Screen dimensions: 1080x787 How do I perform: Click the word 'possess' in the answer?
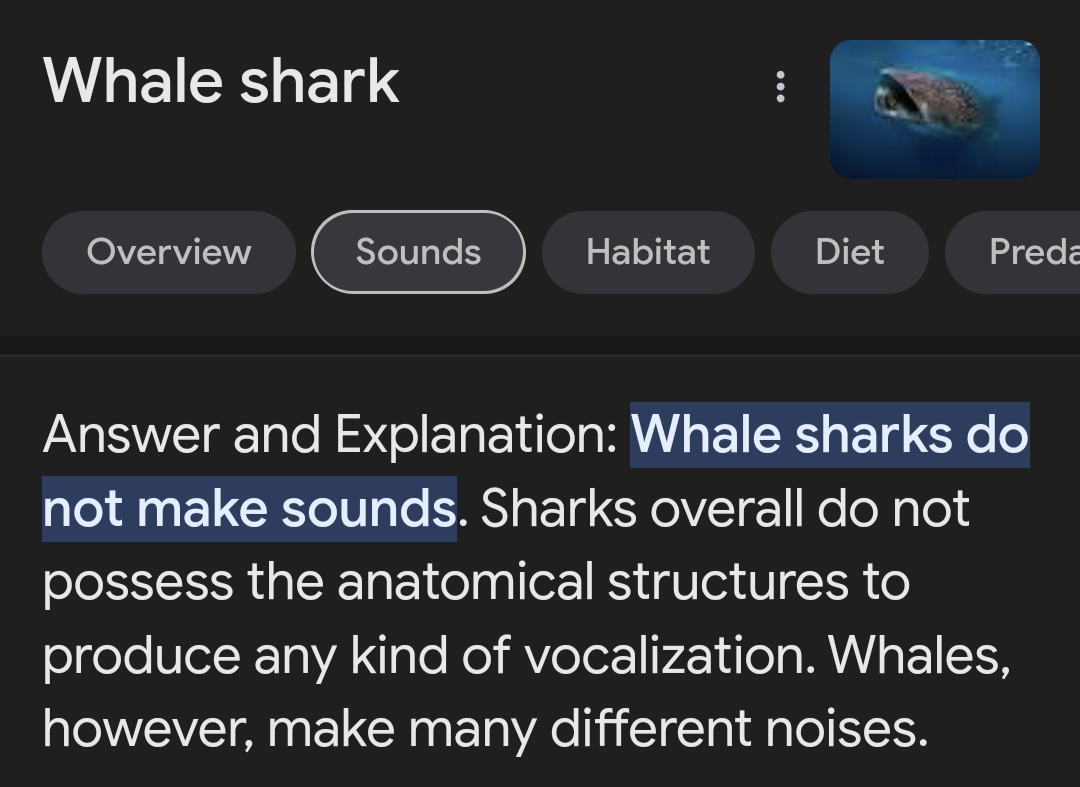[138, 584]
